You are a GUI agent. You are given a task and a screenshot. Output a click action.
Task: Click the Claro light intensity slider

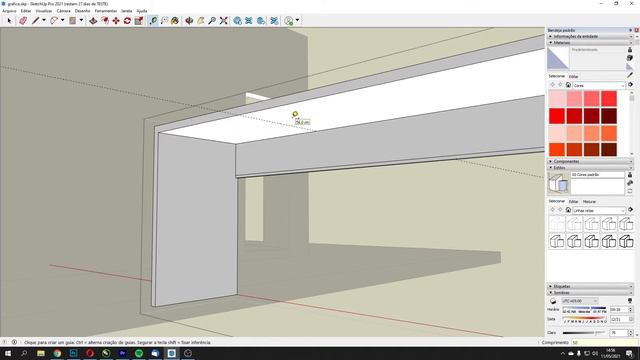click(584, 333)
